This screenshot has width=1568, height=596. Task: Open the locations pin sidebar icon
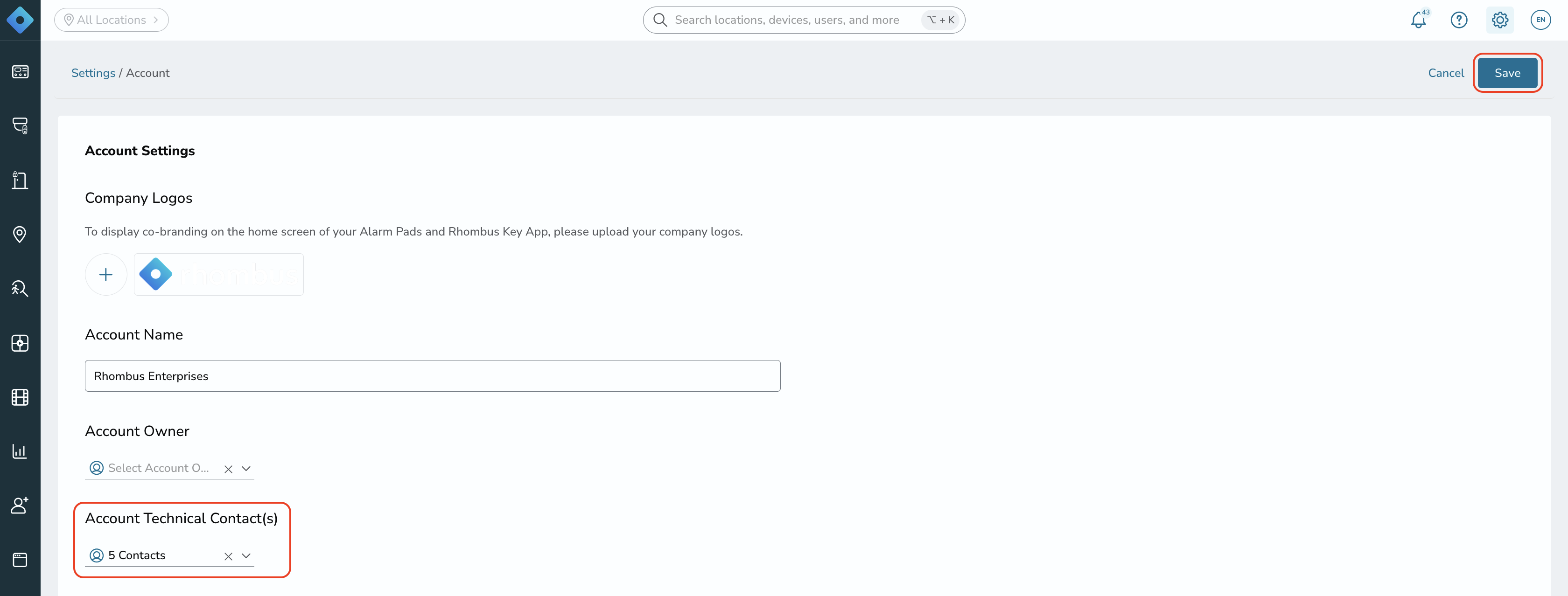click(20, 234)
